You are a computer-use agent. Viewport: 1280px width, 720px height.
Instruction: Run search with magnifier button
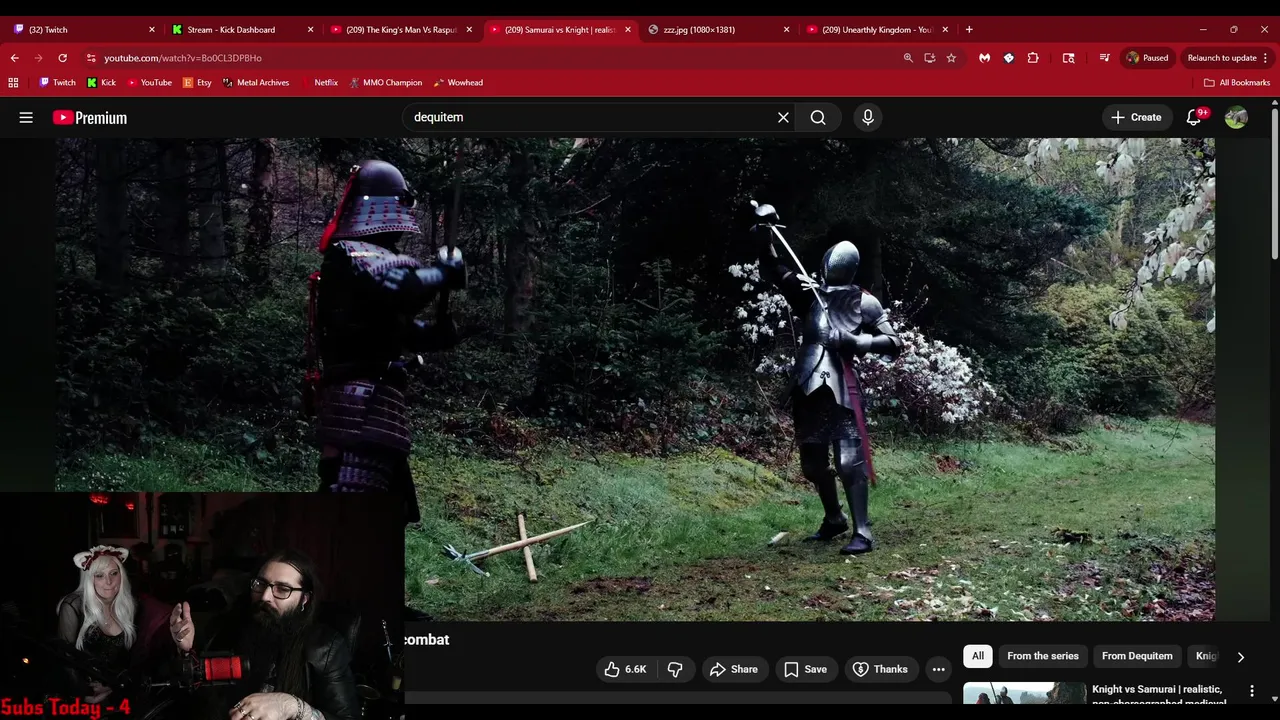818,117
